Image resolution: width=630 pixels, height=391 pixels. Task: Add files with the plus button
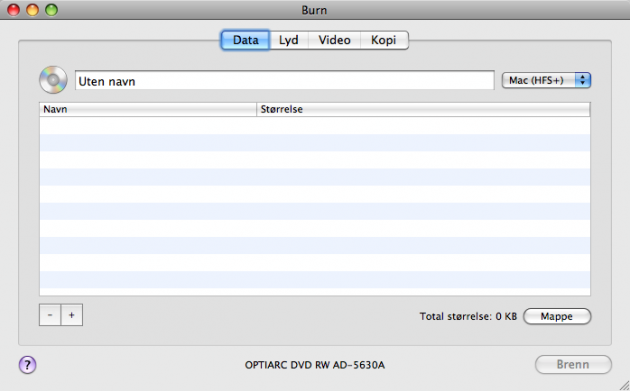pos(72,315)
